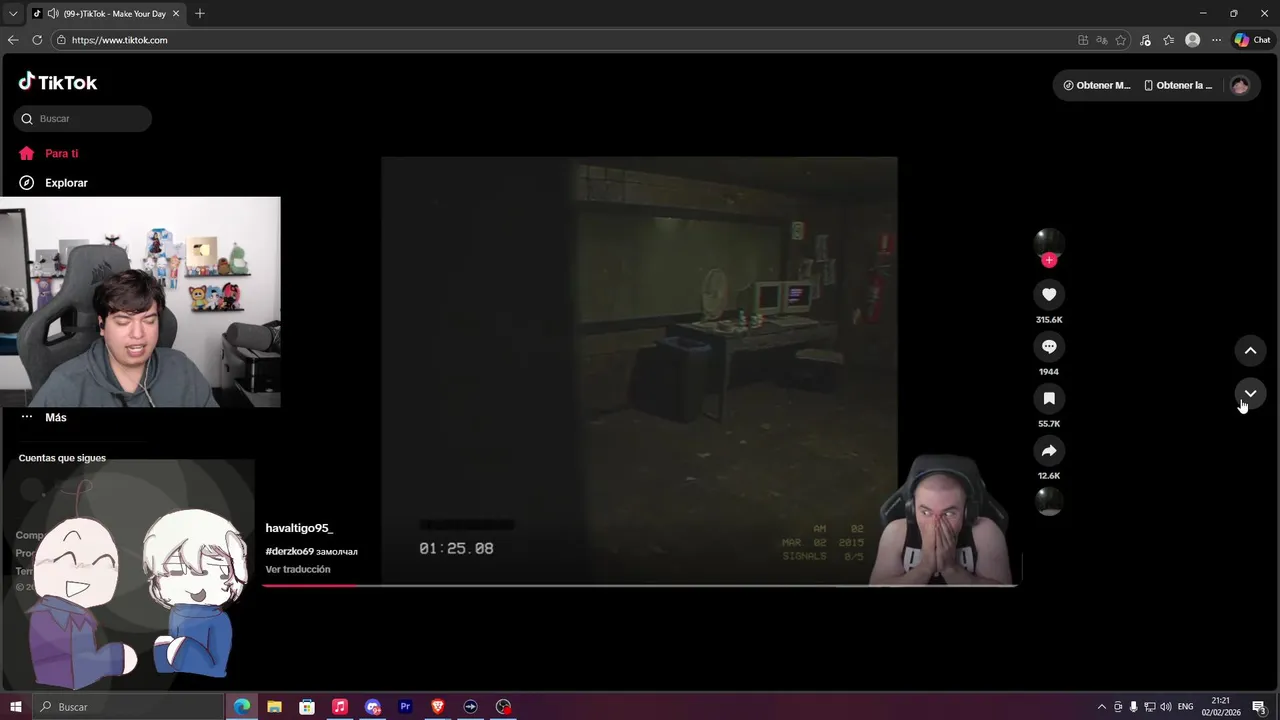Open the media control music icon
Image resolution: width=1280 pixels, height=720 pixels.
pos(1146,40)
